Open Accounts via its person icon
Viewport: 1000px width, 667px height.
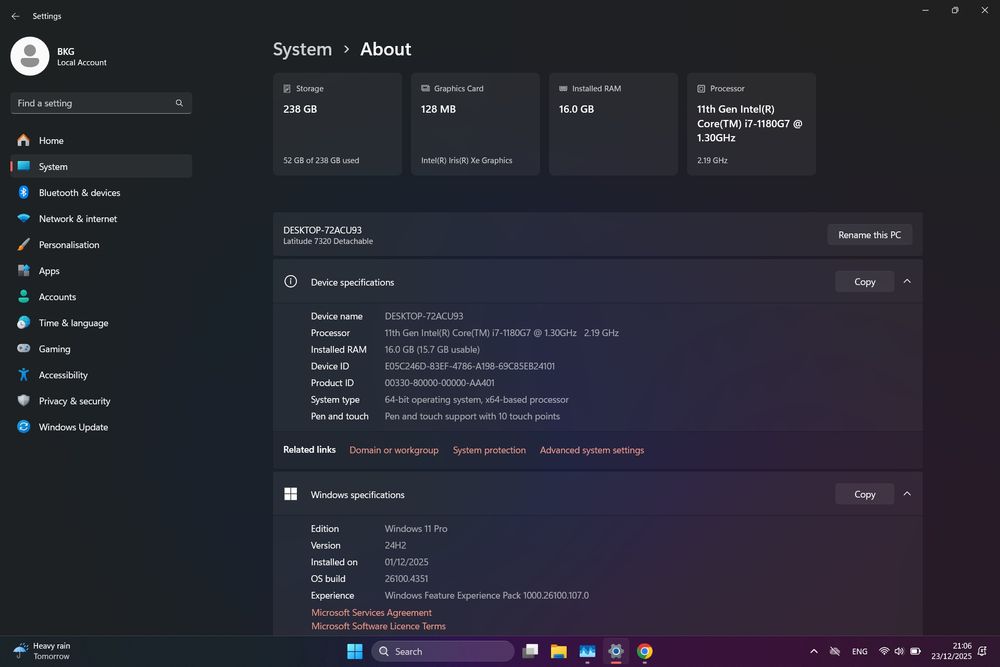coord(24,297)
